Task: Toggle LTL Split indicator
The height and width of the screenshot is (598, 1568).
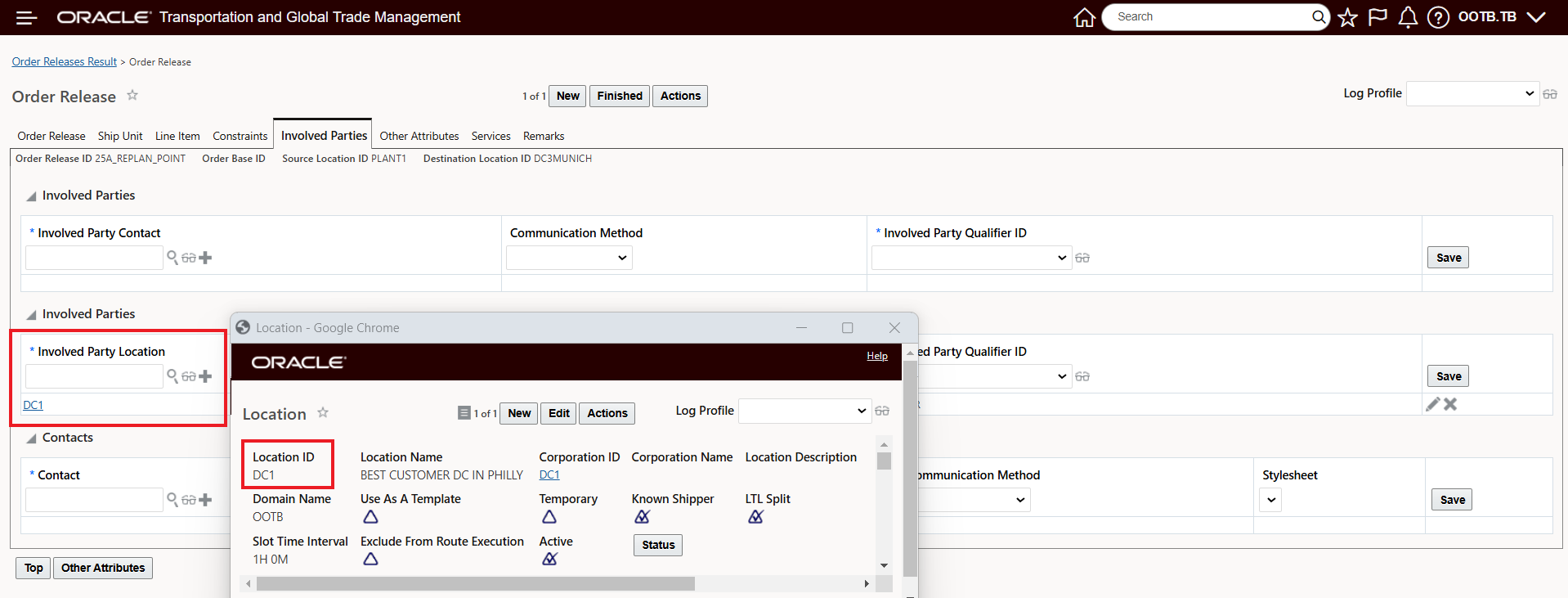Action: (x=755, y=517)
